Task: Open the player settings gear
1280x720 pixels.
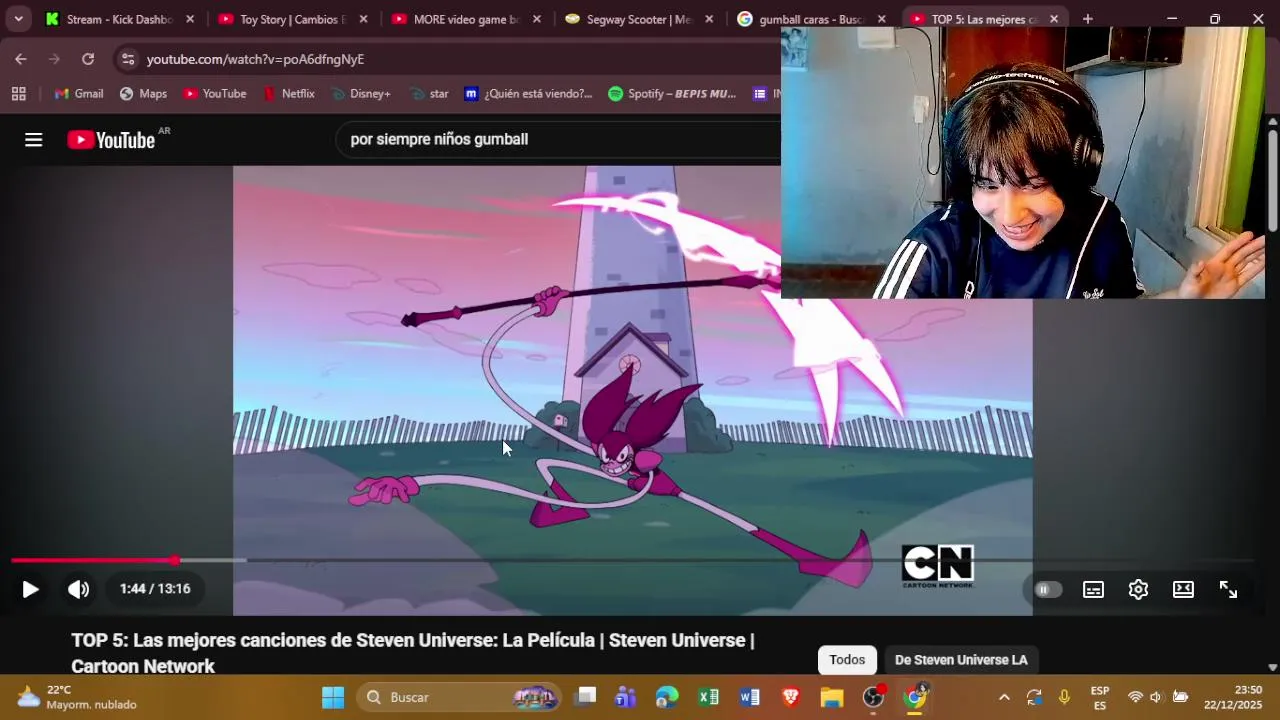Action: 1138,590
